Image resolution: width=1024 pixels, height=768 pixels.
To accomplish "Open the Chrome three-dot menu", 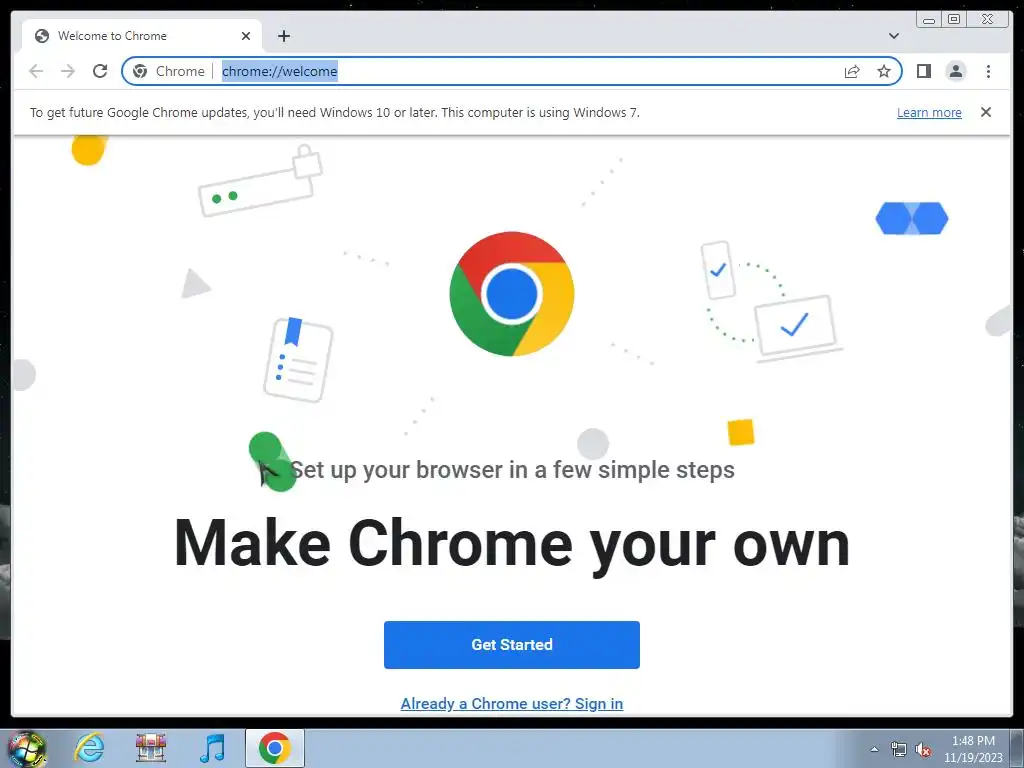I will tap(988, 71).
